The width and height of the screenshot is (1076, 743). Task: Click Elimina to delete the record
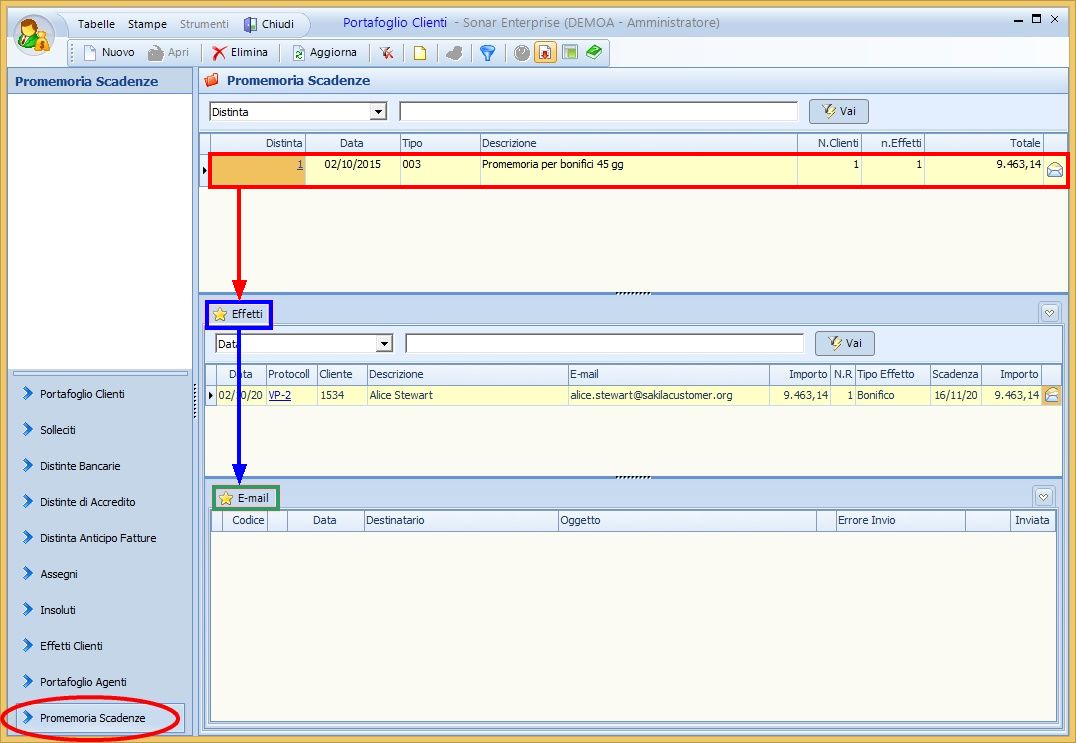[x=240, y=53]
